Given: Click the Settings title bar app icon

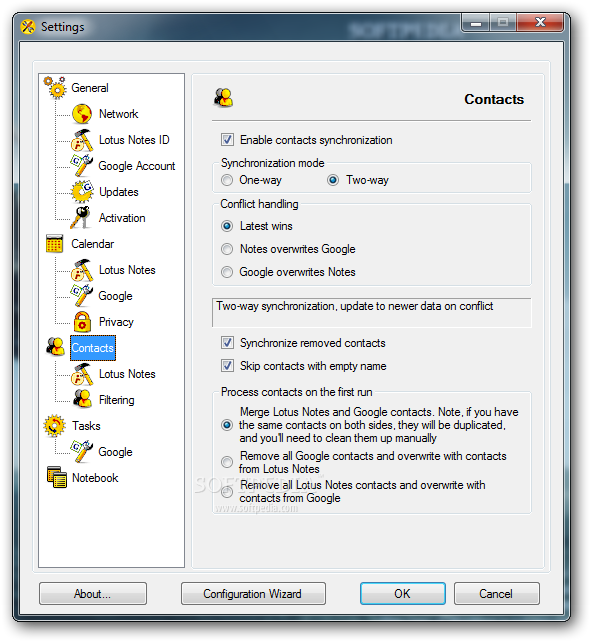Looking at the screenshot, I should (x=28, y=27).
